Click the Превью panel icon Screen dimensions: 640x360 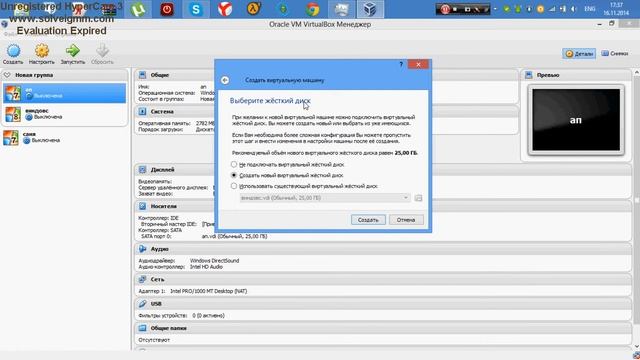[529, 75]
